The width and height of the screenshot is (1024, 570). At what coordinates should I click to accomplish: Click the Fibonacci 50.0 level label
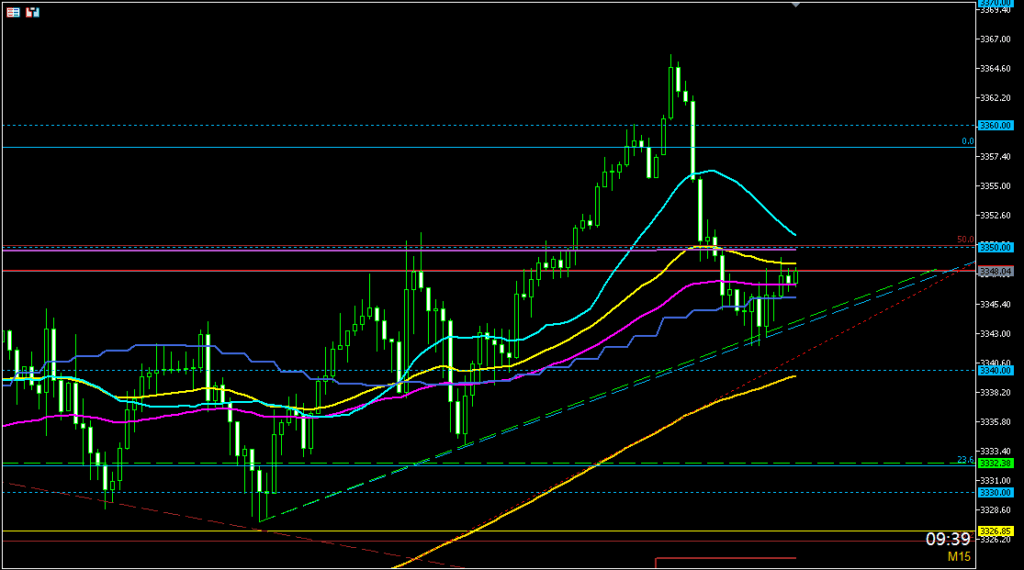pos(965,240)
